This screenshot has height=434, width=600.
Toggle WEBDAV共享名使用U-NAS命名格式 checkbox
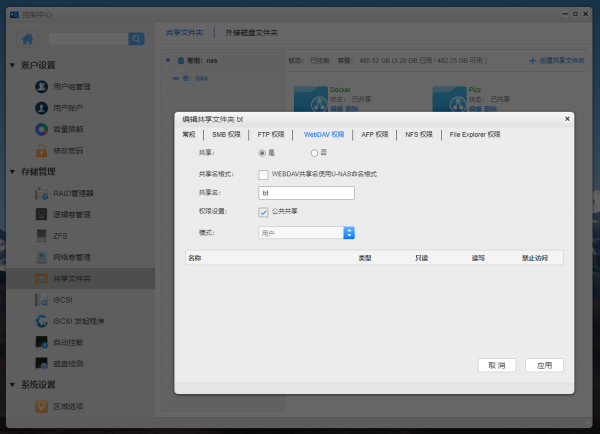[263, 175]
